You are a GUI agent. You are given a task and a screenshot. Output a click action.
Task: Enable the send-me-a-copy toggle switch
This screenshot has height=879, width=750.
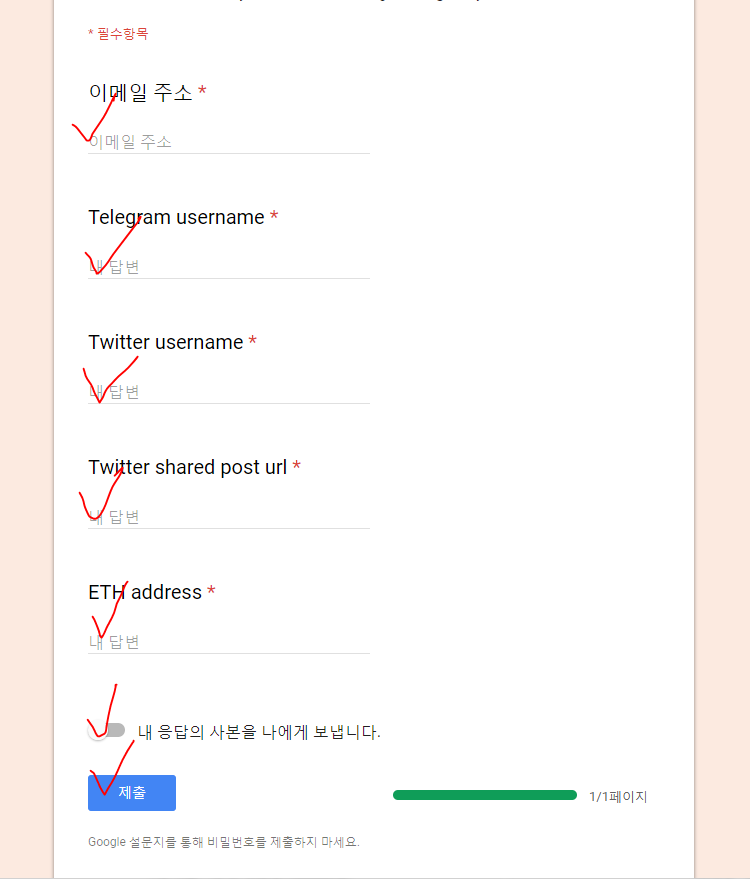tap(107, 731)
